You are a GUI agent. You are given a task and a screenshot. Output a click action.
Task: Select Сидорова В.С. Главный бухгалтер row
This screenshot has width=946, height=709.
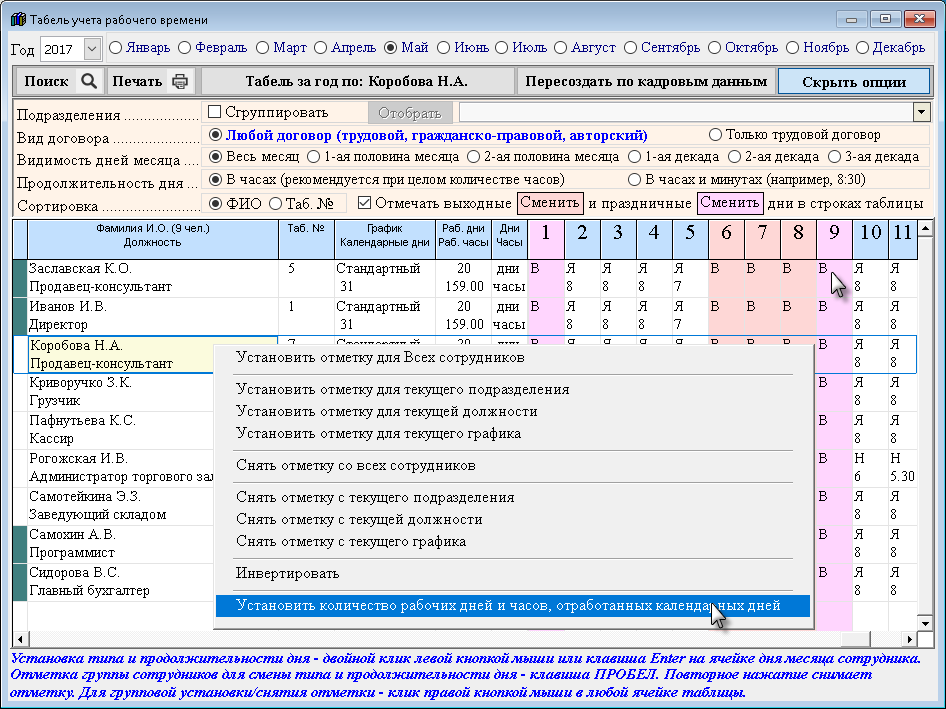point(121,582)
